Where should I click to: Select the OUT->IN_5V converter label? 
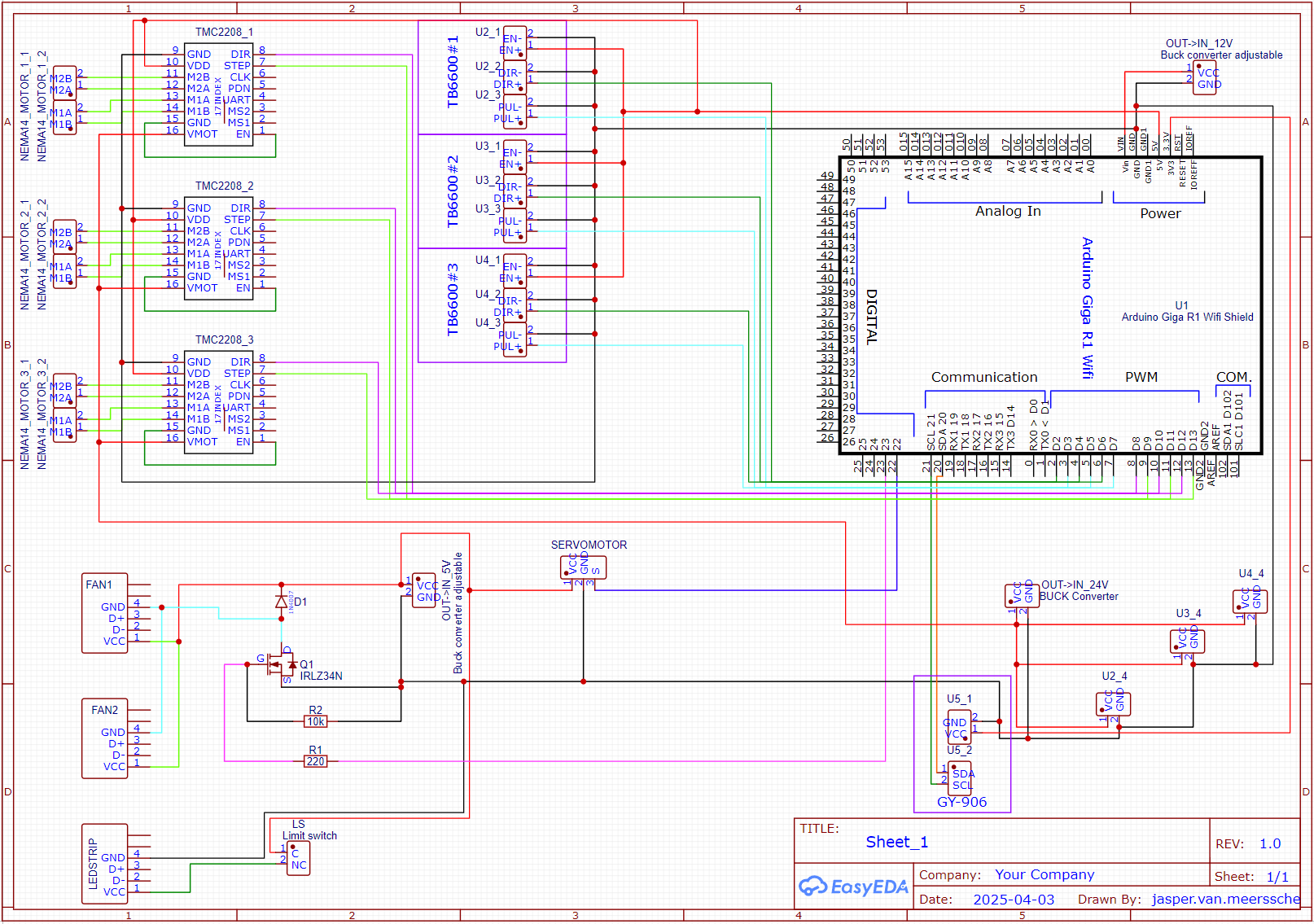tap(446, 589)
